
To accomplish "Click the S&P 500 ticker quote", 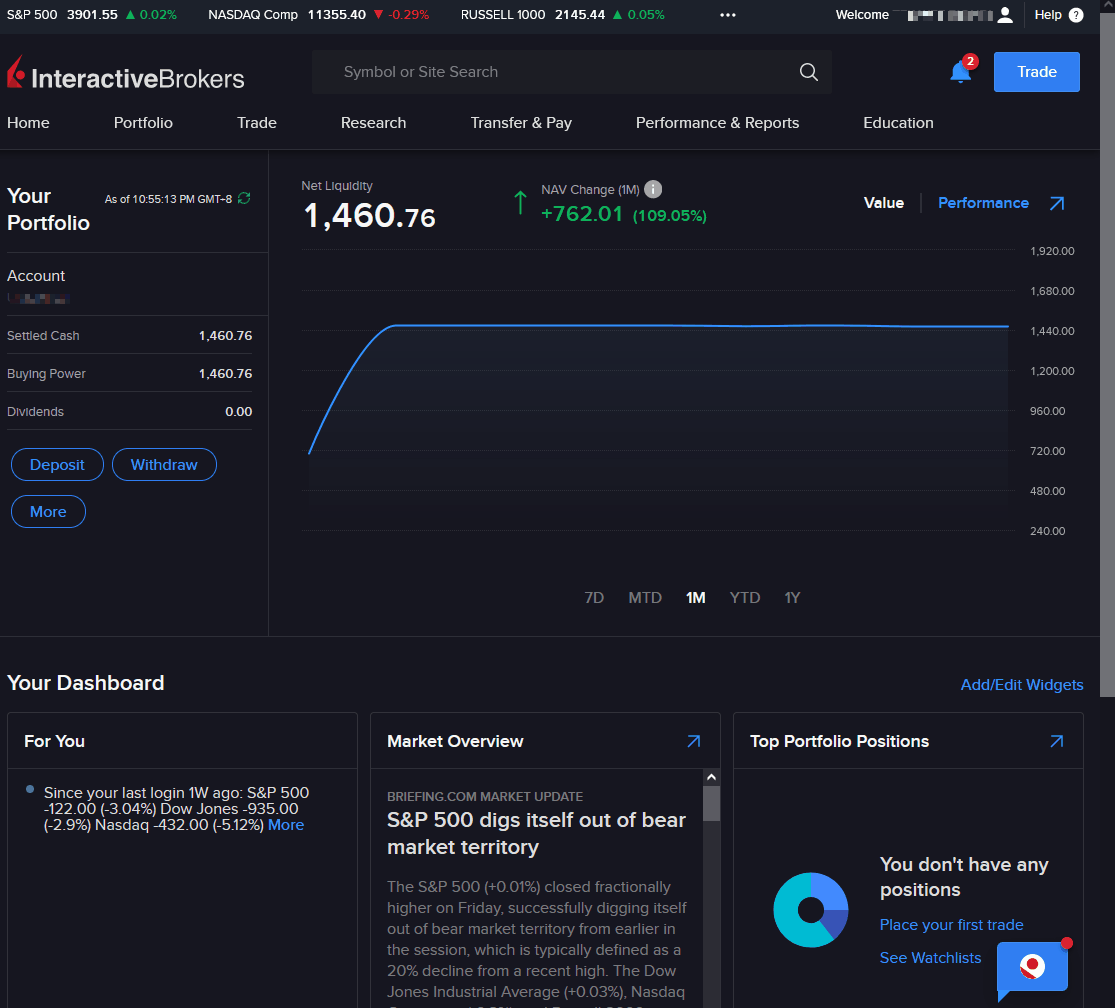I will pyautogui.click(x=92, y=15).
